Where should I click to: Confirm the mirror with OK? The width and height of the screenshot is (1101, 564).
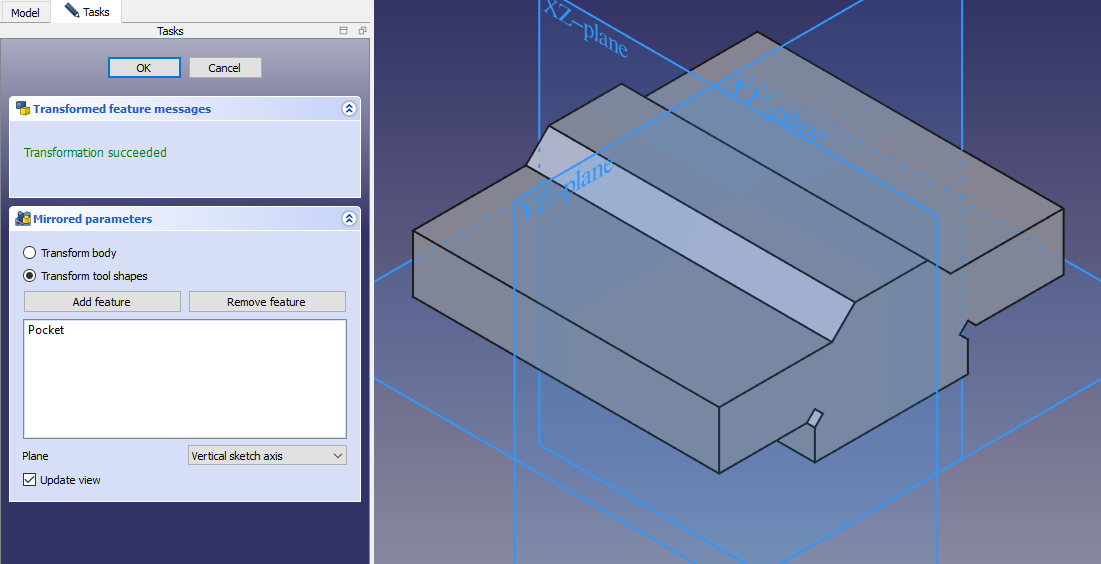[144, 68]
